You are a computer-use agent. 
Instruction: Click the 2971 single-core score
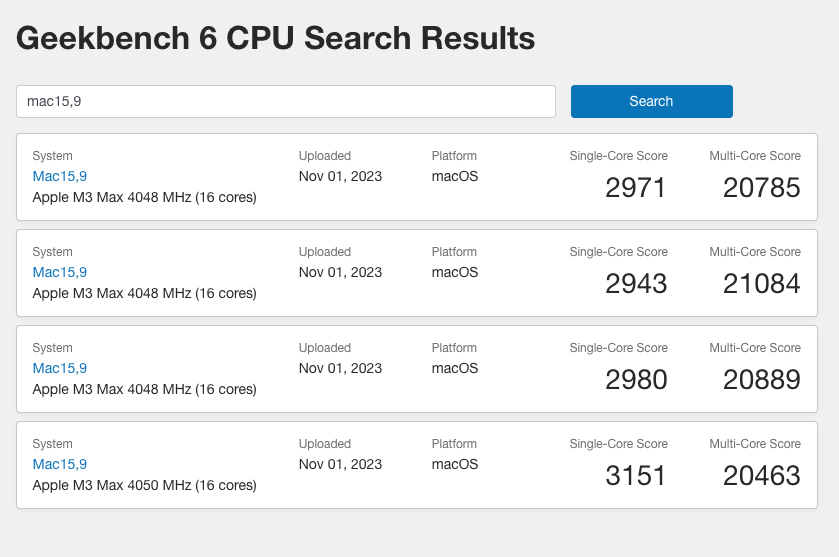tap(636, 188)
